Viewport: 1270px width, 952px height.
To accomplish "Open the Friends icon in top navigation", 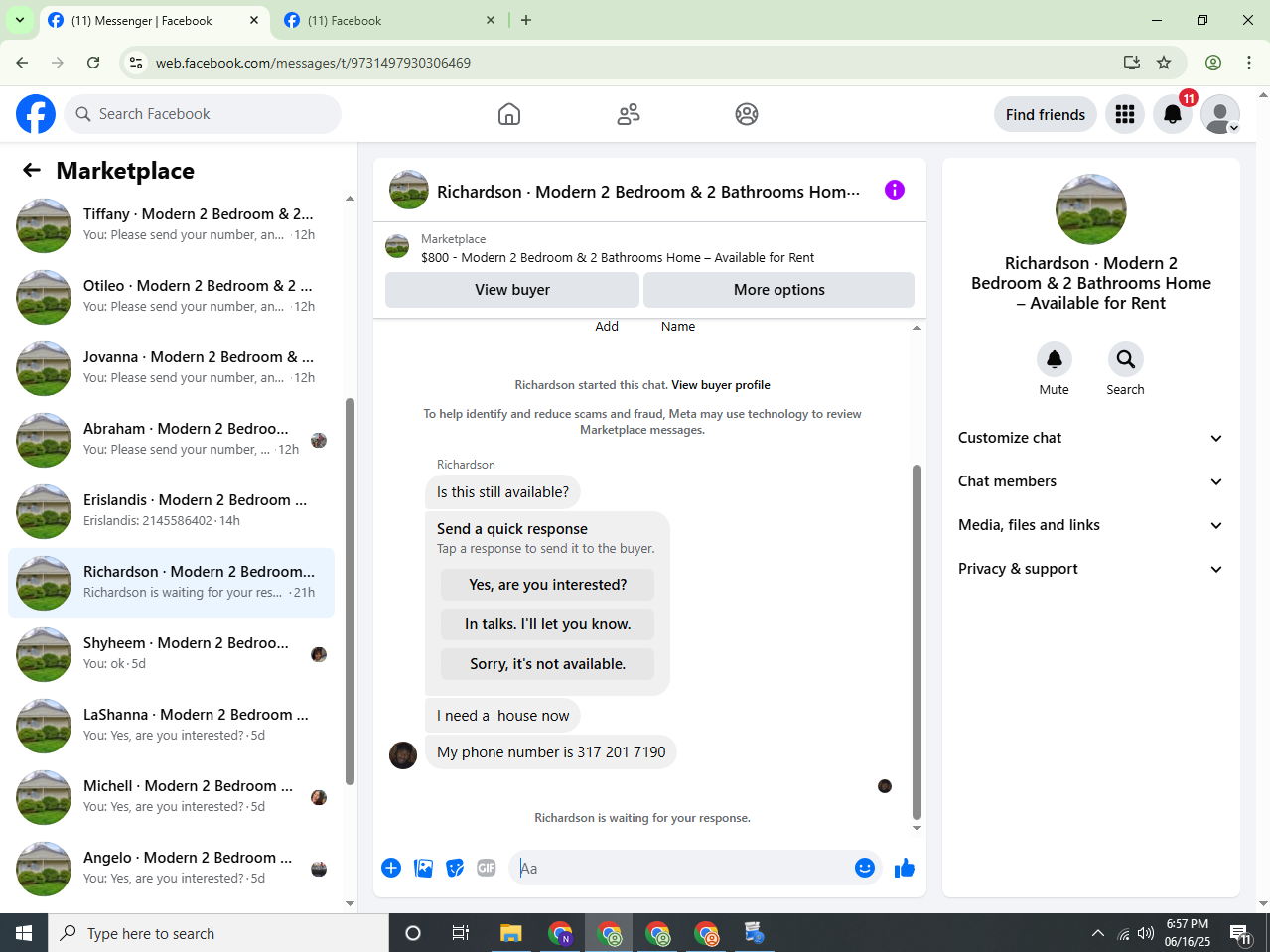I will [629, 114].
